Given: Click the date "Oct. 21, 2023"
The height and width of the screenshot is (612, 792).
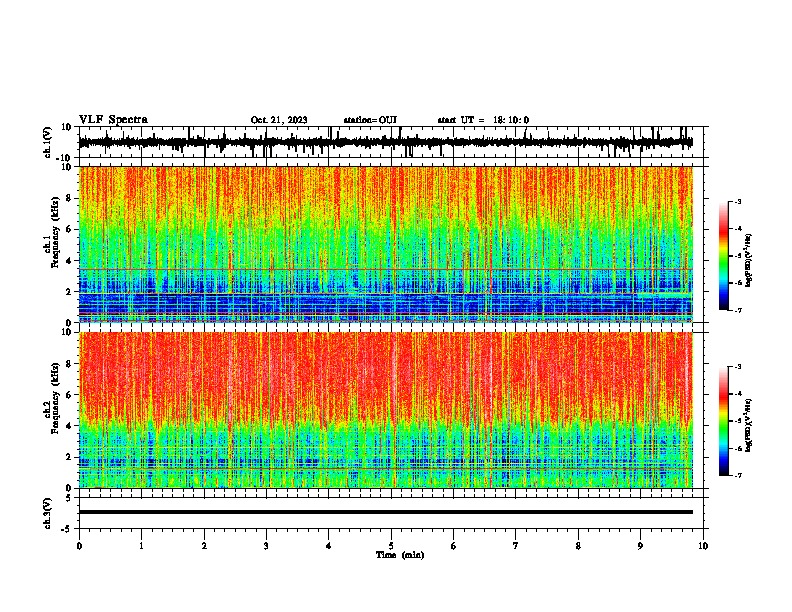Looking at the screenshot, I should pos(279,120).
